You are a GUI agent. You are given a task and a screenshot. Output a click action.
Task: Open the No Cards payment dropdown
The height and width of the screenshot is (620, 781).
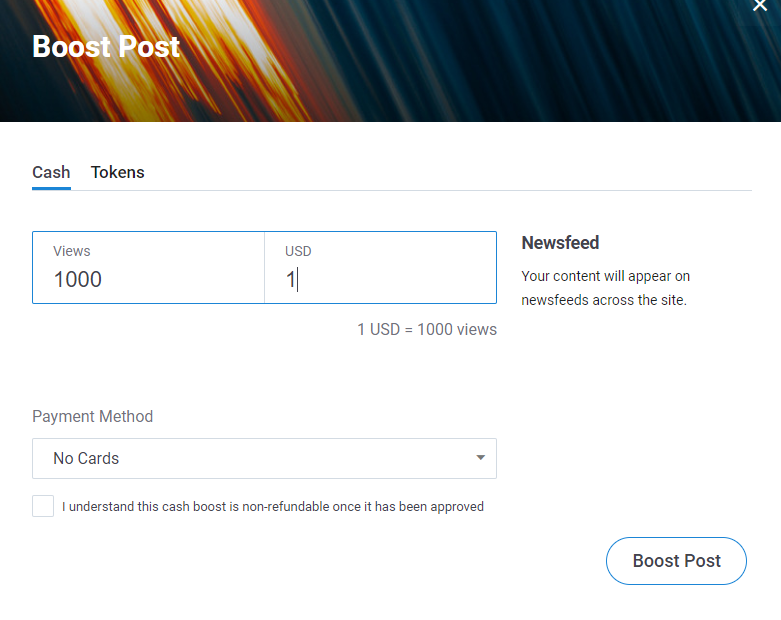[x=264, y=458]
